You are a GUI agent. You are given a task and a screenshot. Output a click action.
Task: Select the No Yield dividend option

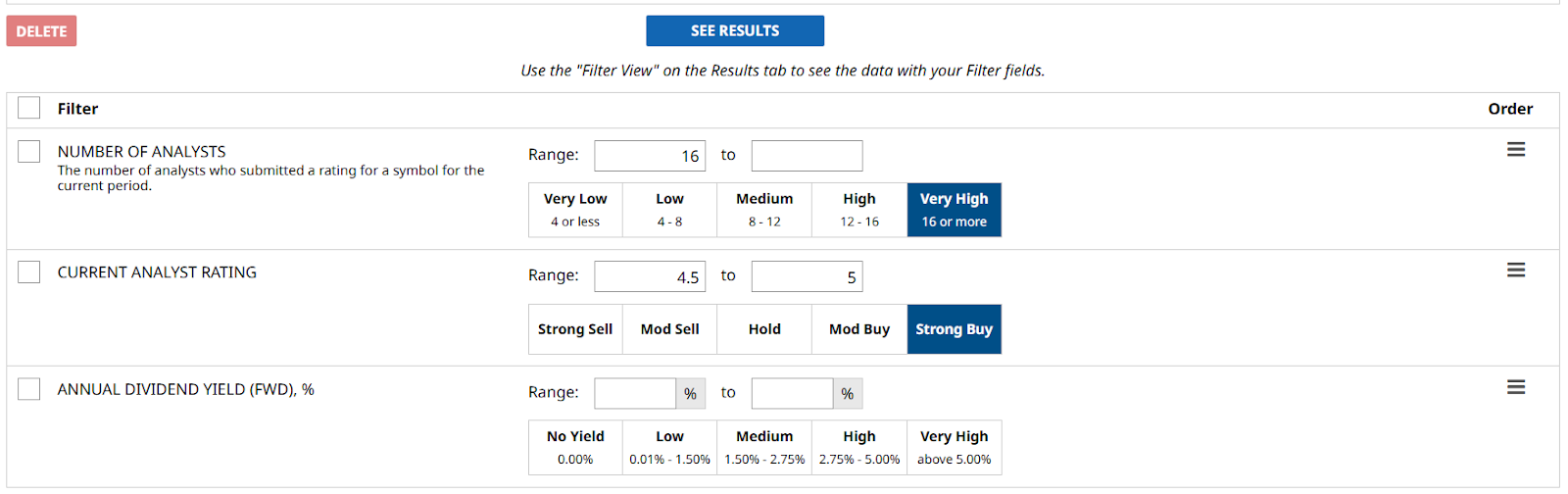pyautogui.click(x=575, y=448)
